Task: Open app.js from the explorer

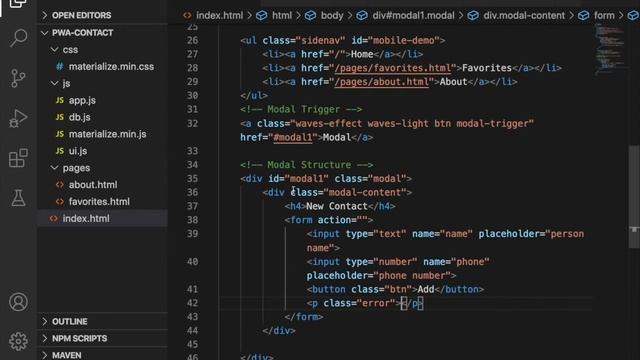Action: click(x=82, y=100)
